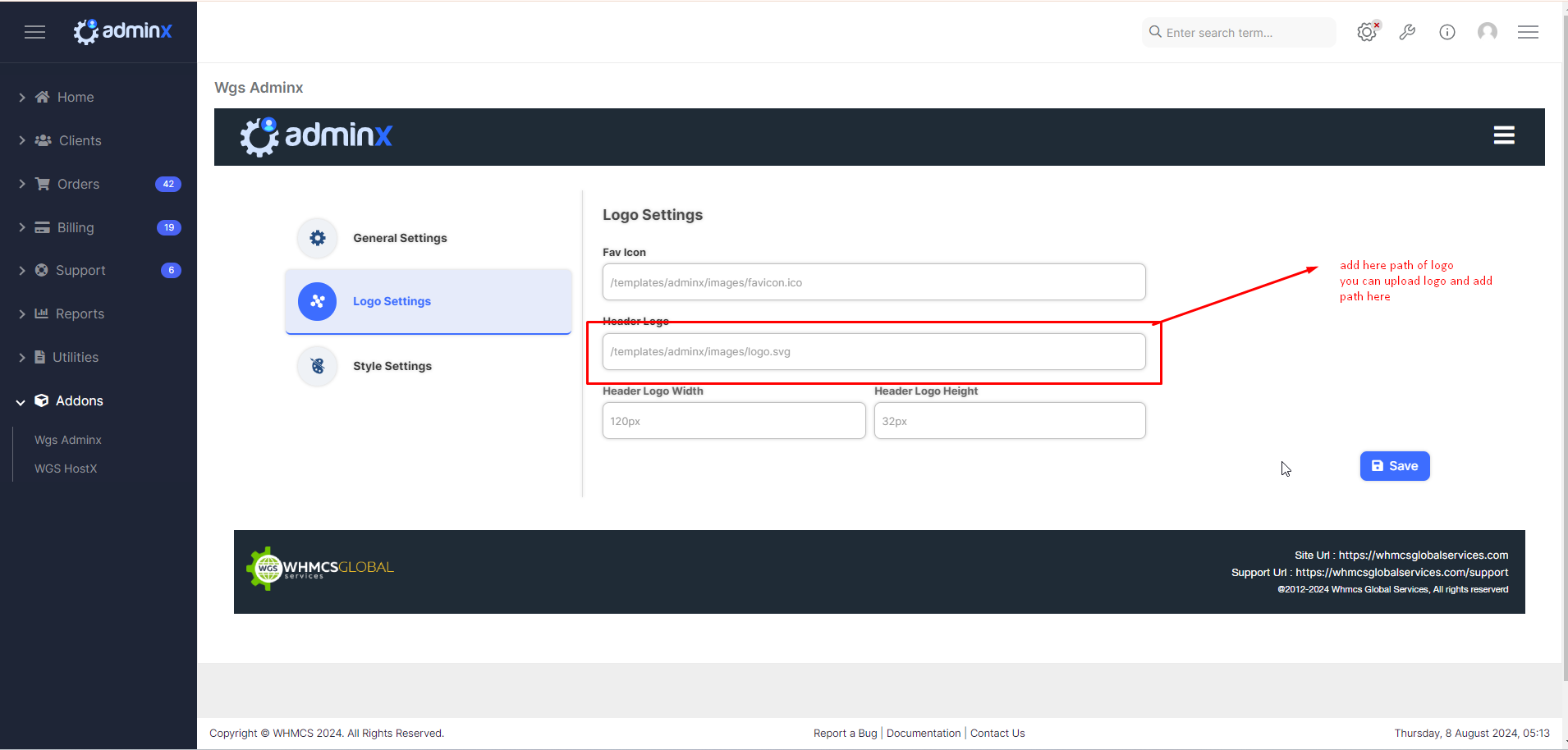Screen dimensions: 1568x750
Task: Click the Header Logo path field
Action: [x=873, y=352]
